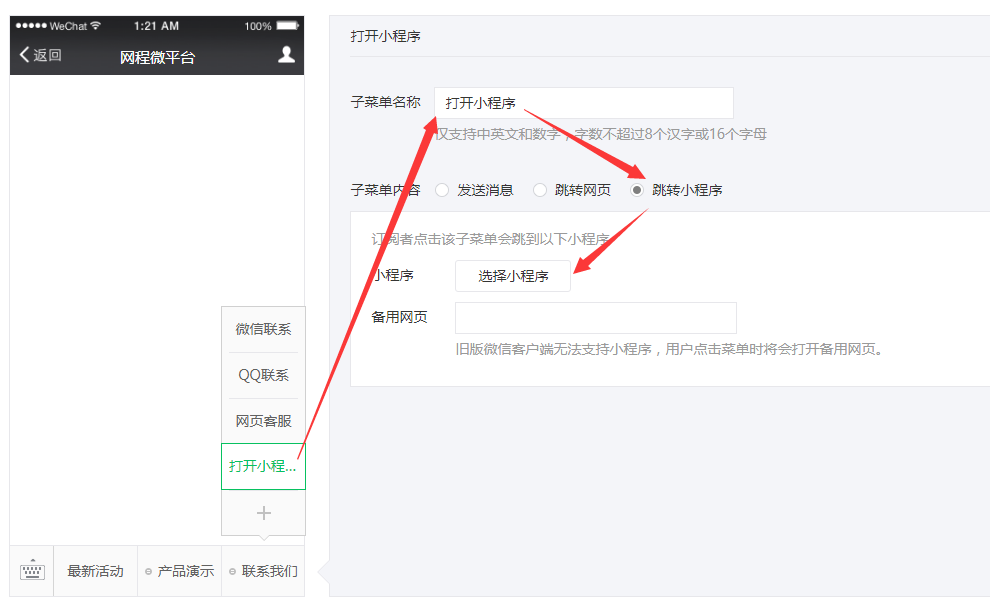990x614 pixels.
Task: Focus the 子菜单名称 input field
Action: (x=584, y=103)
